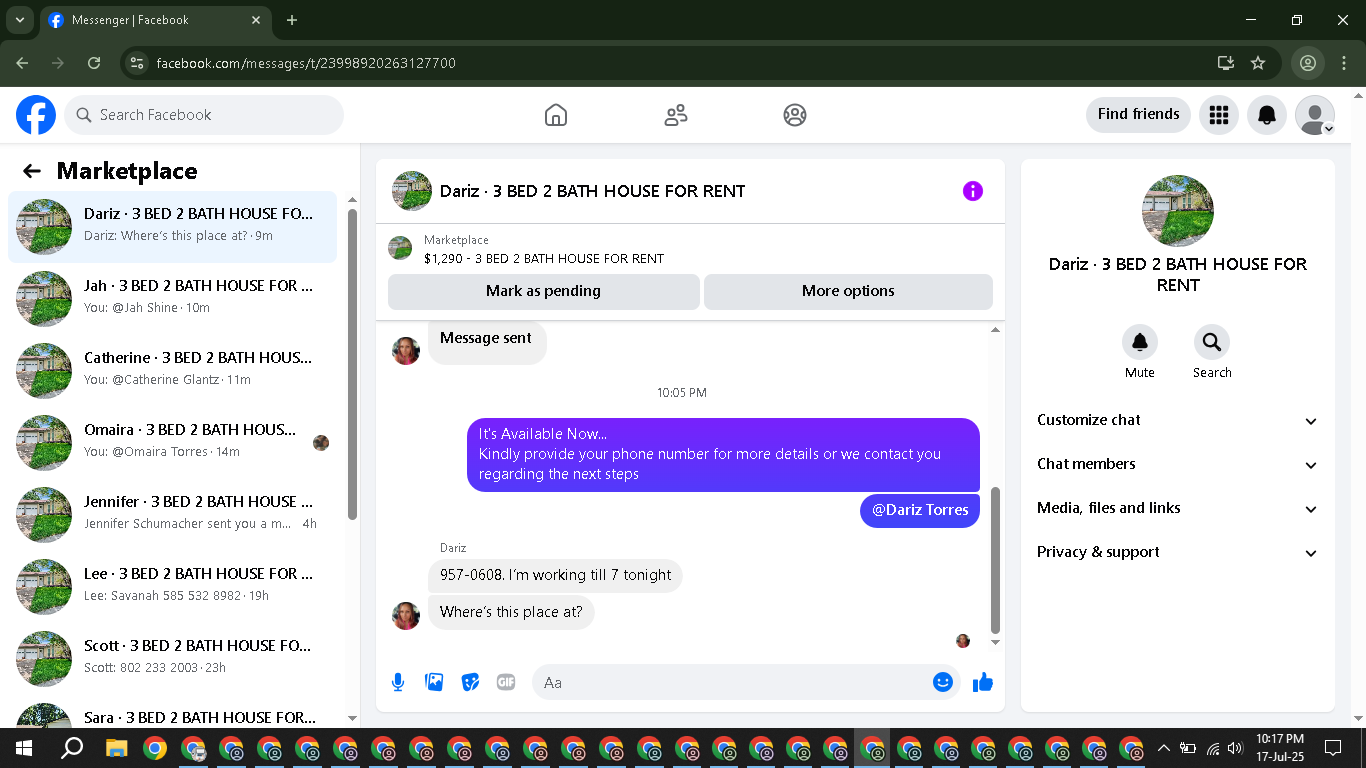The height and width of the screenshot is (768, 1366).
Task: Open Omaira conversation in list
Action: tap(173, 443)
